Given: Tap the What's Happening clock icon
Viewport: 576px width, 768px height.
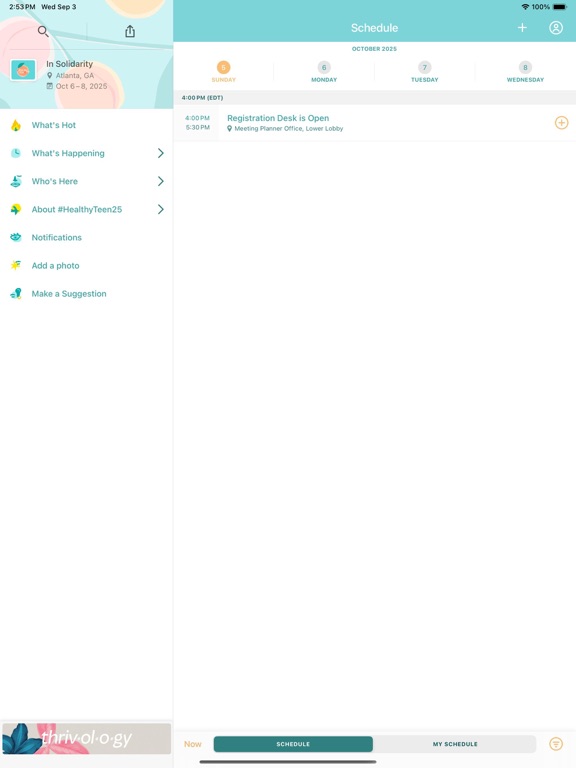Looking at the screenshot, I should [x=16, y=153].
